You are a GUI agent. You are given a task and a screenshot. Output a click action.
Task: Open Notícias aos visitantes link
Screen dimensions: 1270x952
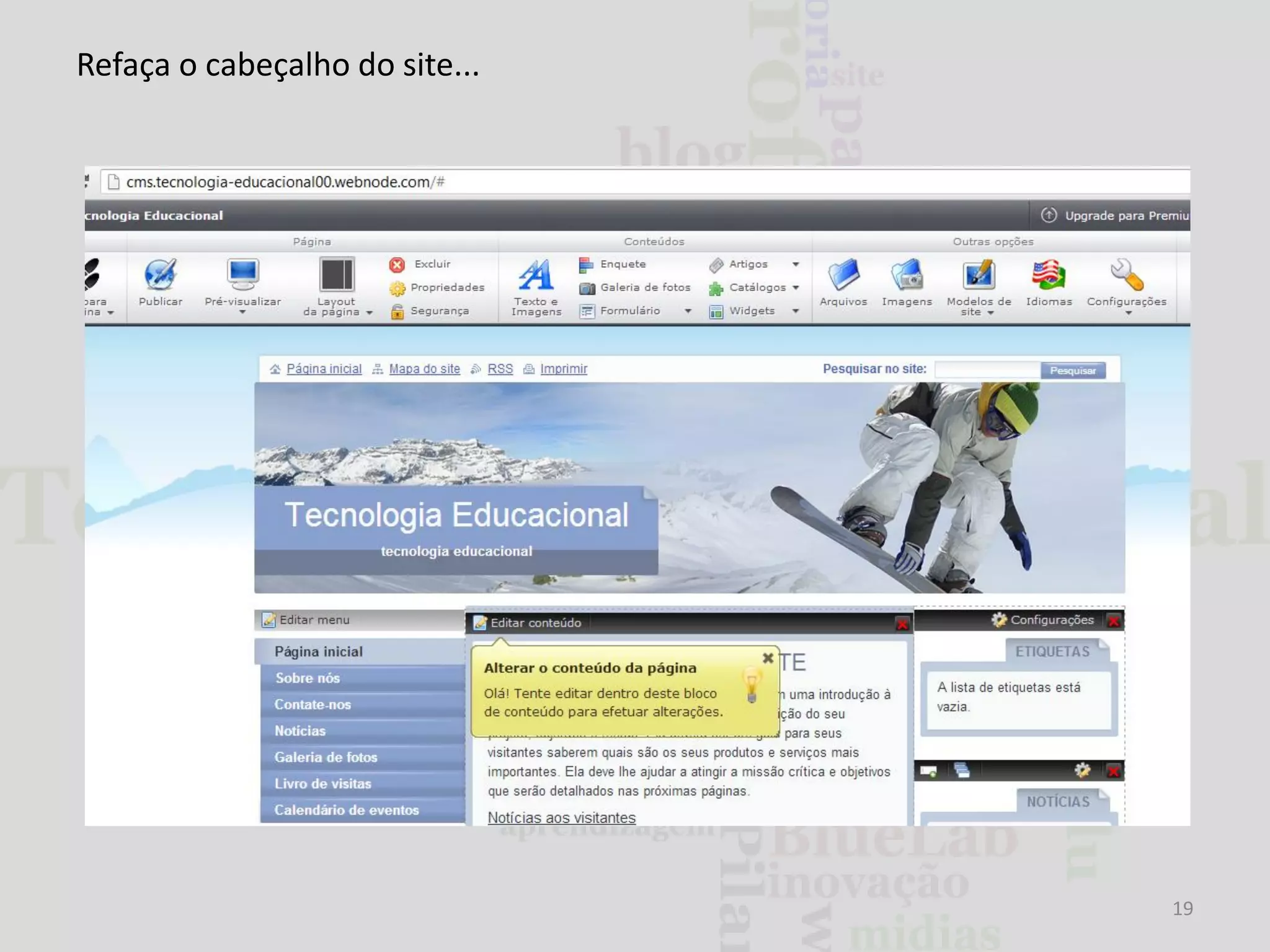coord(561,818)
